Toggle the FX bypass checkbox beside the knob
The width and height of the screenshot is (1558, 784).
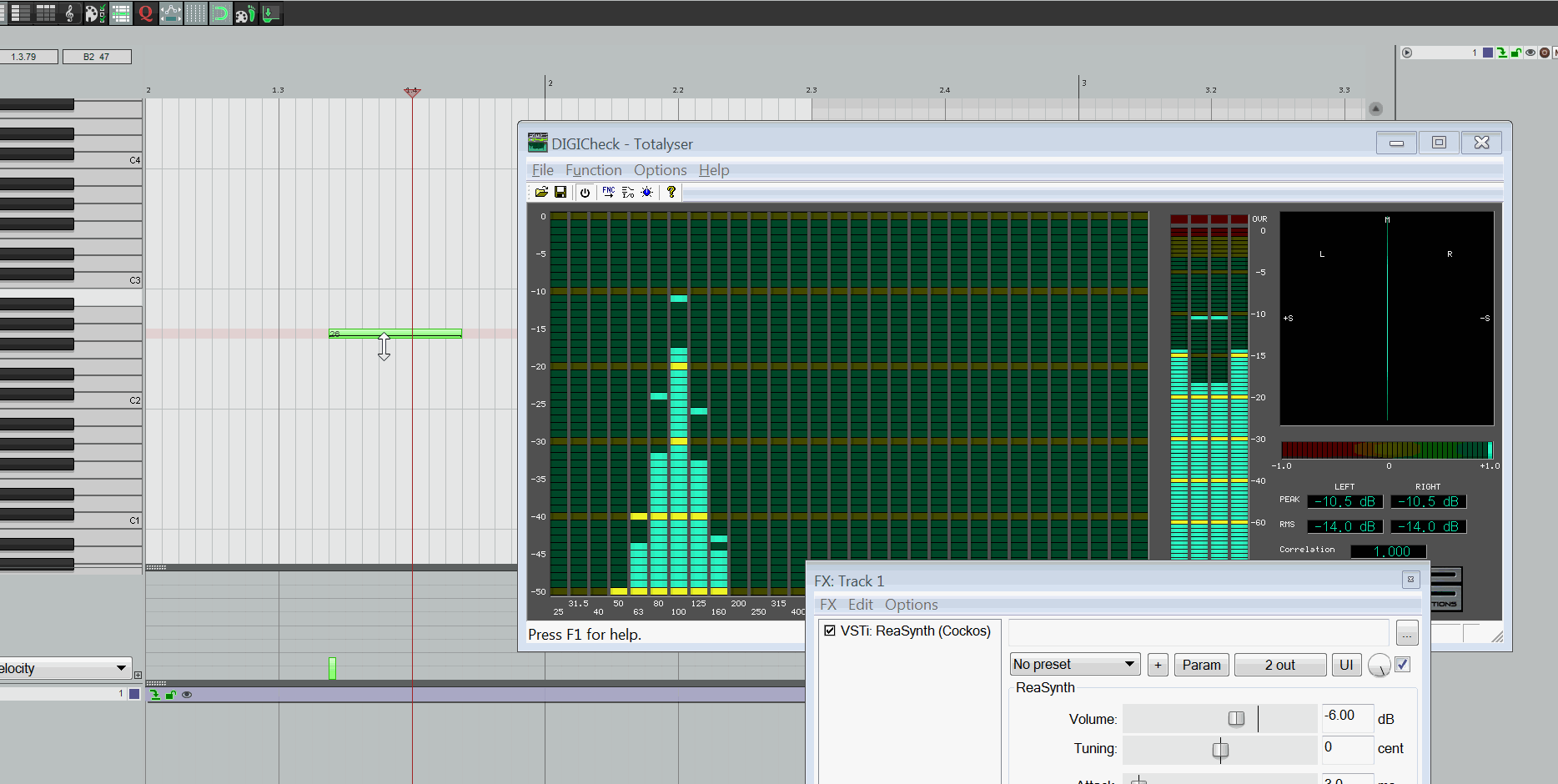tap(1402, 665)
